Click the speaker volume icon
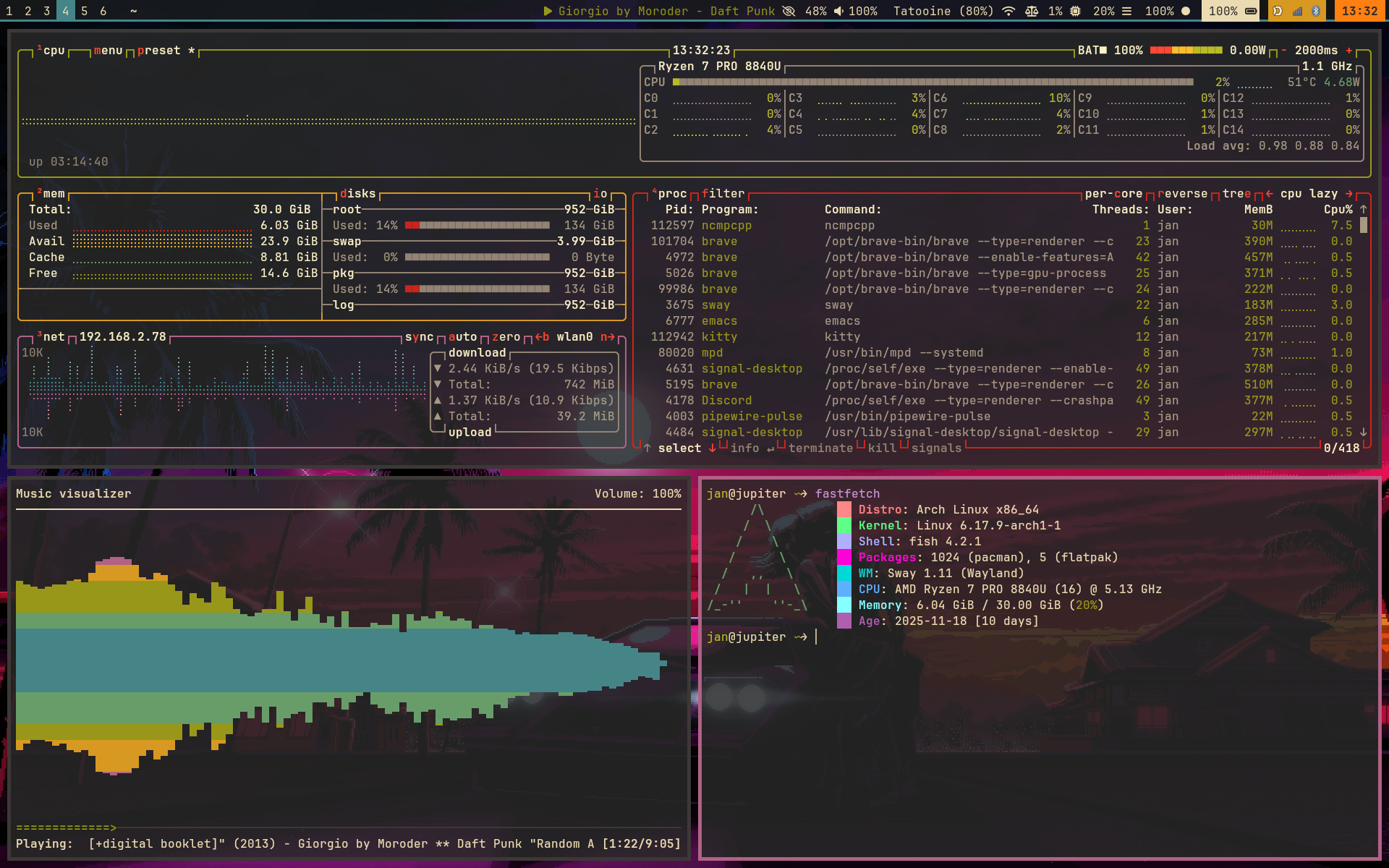The image size is (1389, 868). 838,11
